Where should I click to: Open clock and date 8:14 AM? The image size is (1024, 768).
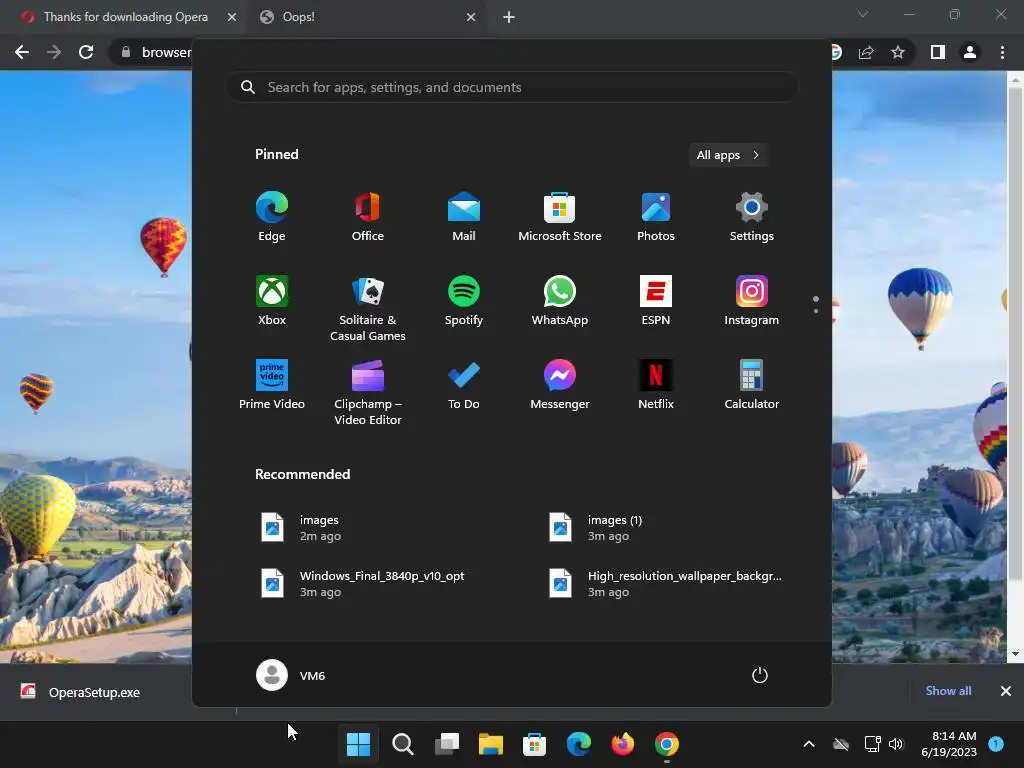(x=949, y=744)
